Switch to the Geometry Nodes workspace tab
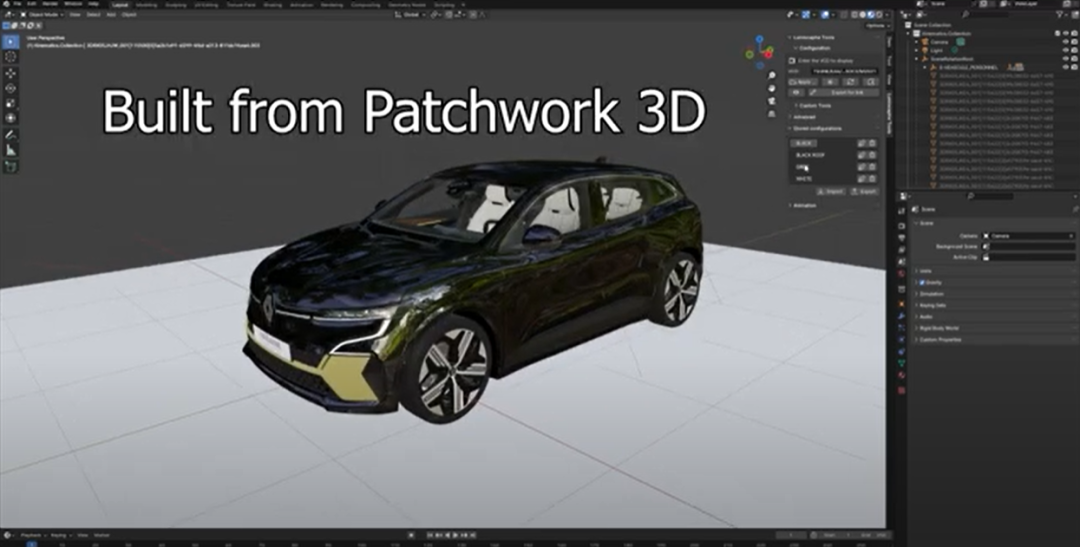This screenshot has width=1080, height=547. pos(406,5)
